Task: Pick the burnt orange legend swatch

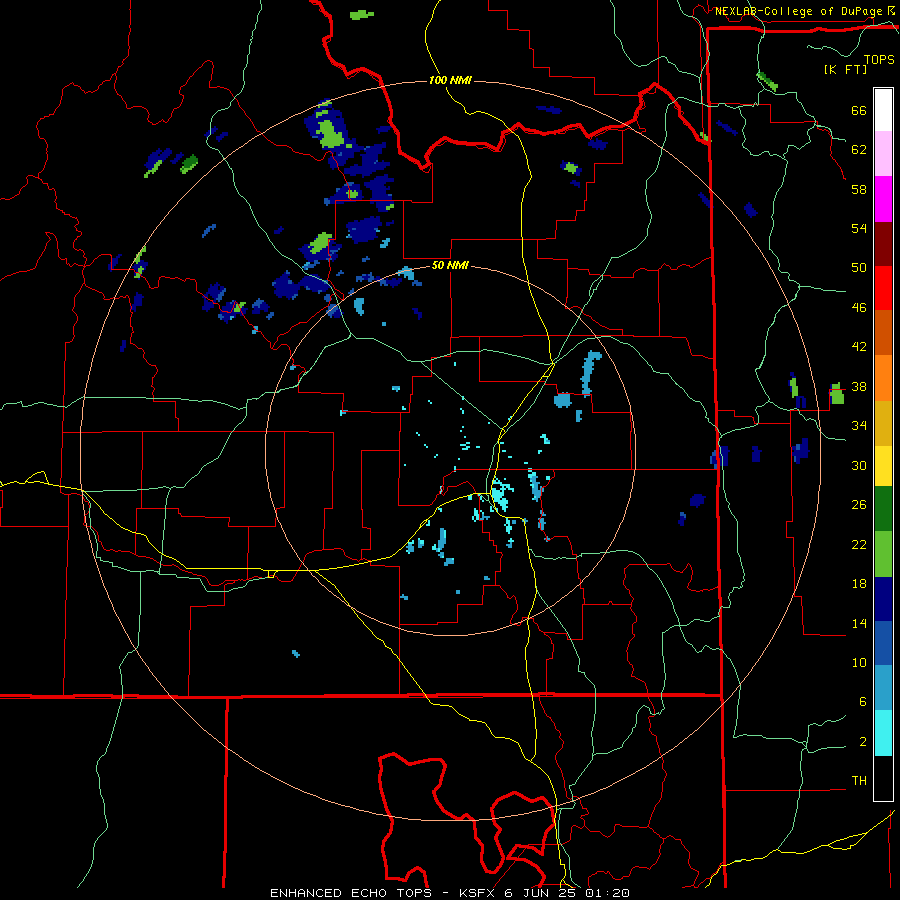Action: [883, 333]
